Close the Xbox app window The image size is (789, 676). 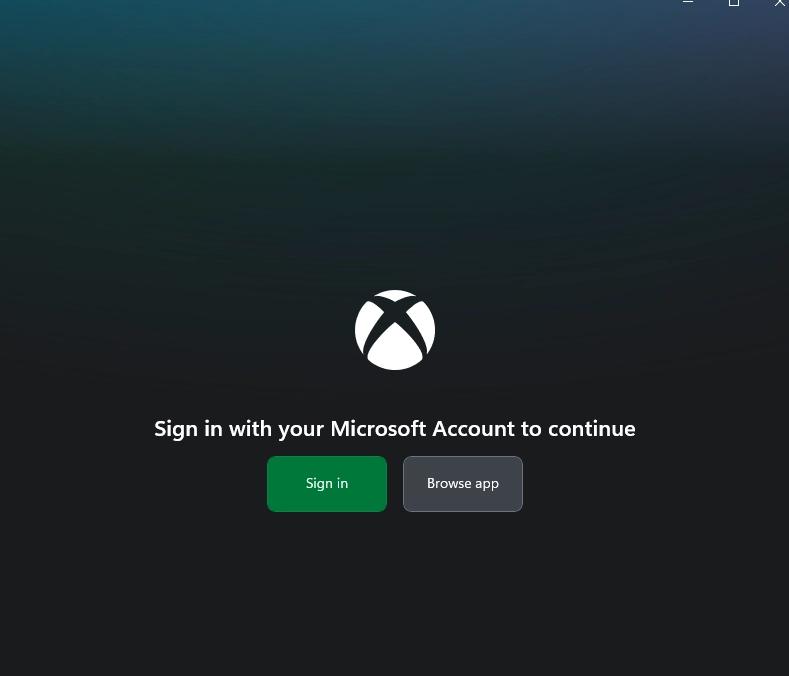[x=779, y=3]
